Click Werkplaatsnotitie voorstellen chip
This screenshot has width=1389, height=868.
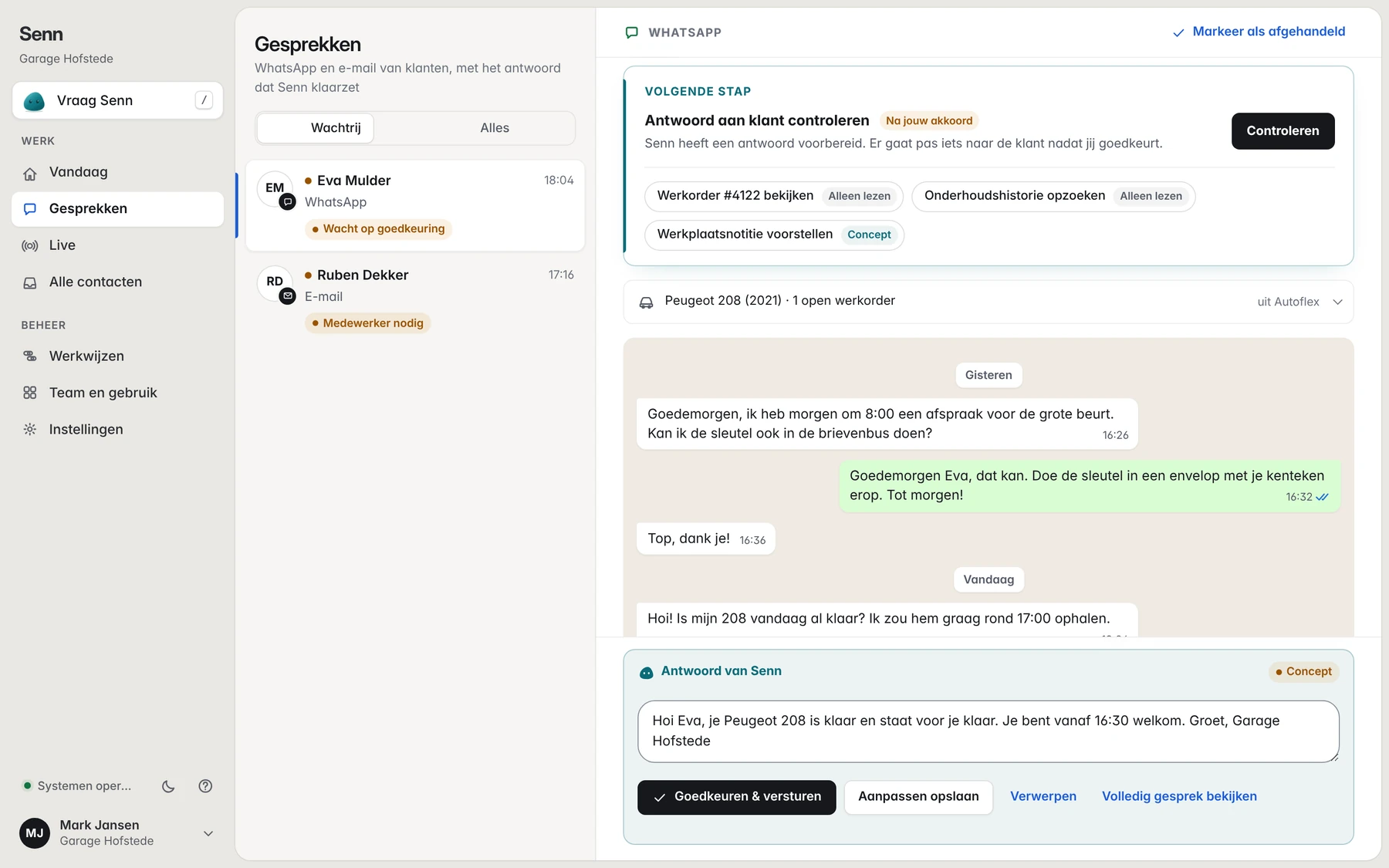click(774, 235)
